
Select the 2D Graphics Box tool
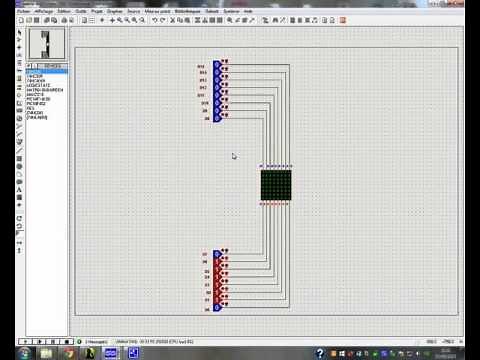click(x=19, y=159)
